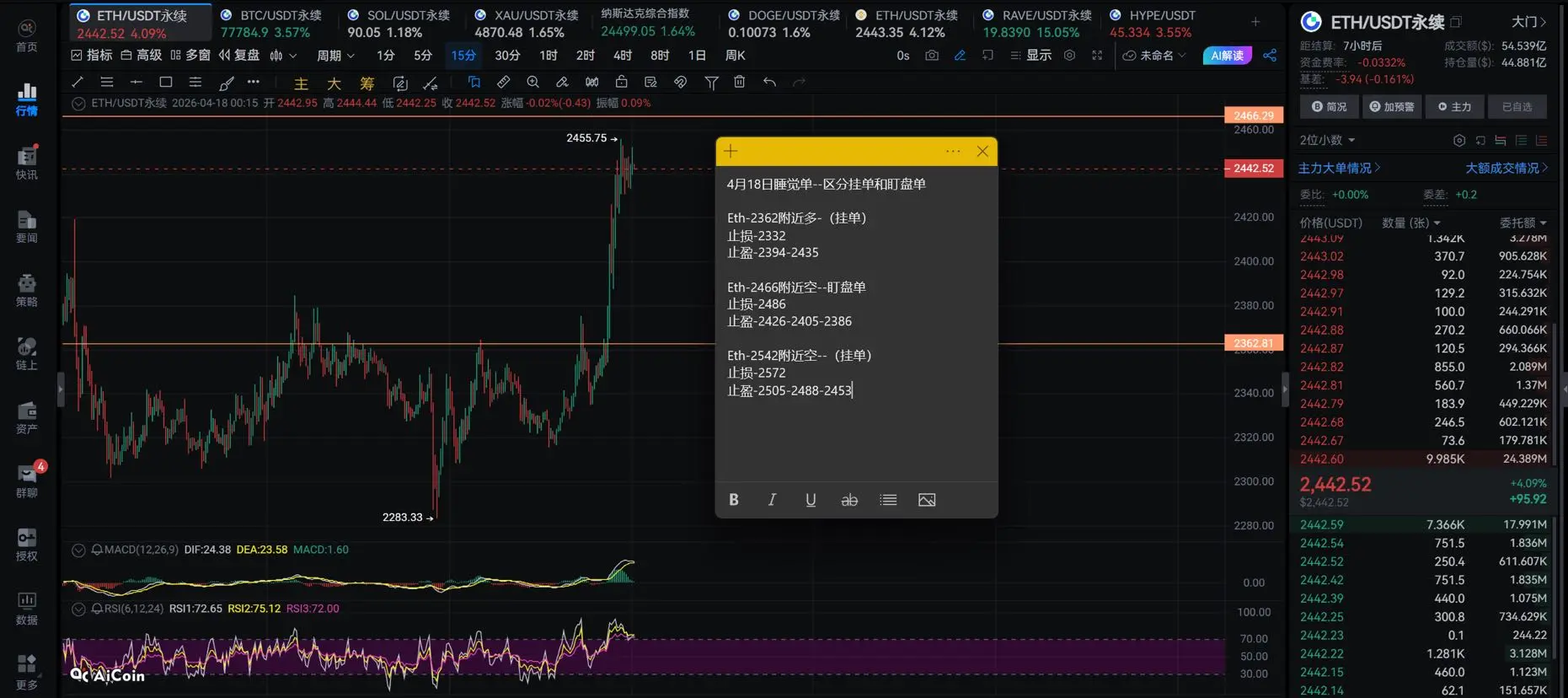Switch to the SOL/USDT永续 tab

coord(399,24)
